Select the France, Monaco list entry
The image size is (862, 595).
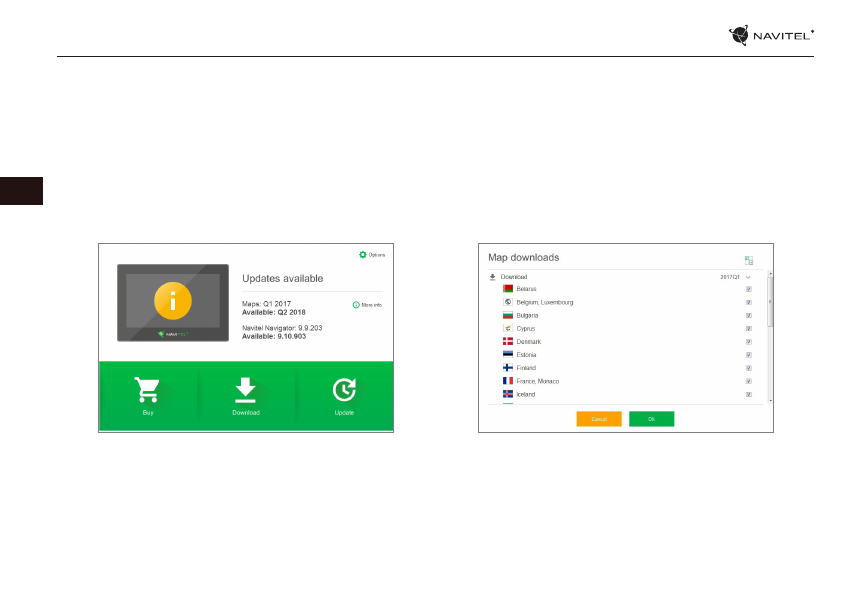point(537,381)
